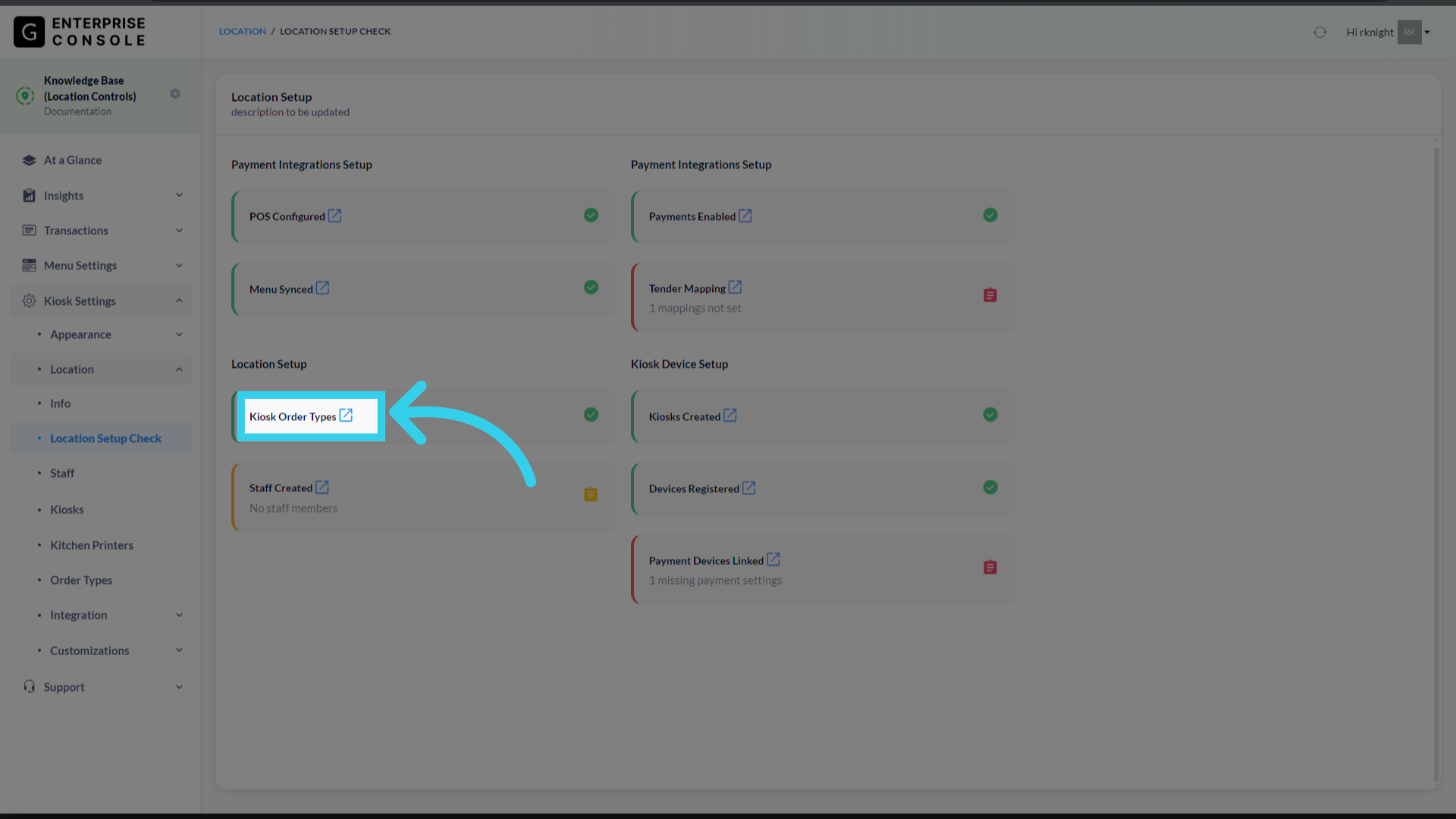The height and width of the screenshot is (819, 1456).
Task: Open Menu Synced external link icon
Action: (322, 288)
